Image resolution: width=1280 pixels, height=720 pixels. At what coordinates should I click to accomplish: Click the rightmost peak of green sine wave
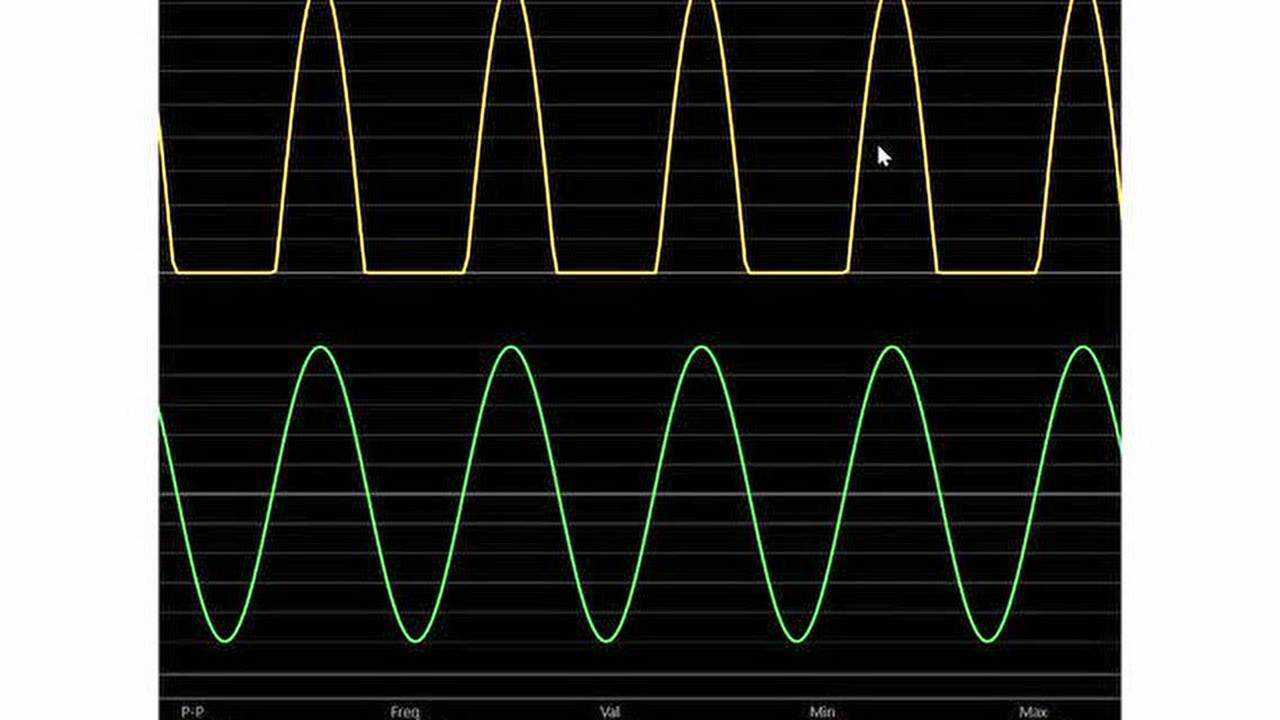click(x=1084, y=348)
